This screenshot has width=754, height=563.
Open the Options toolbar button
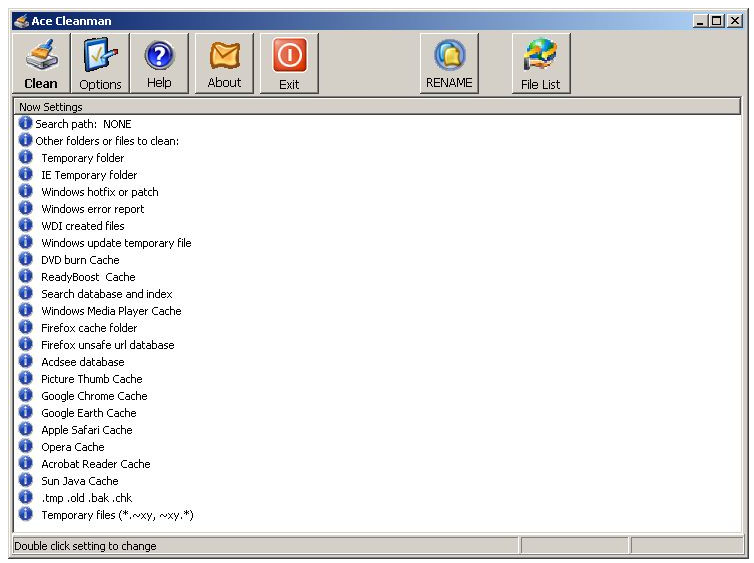click(x=101, y=63)
